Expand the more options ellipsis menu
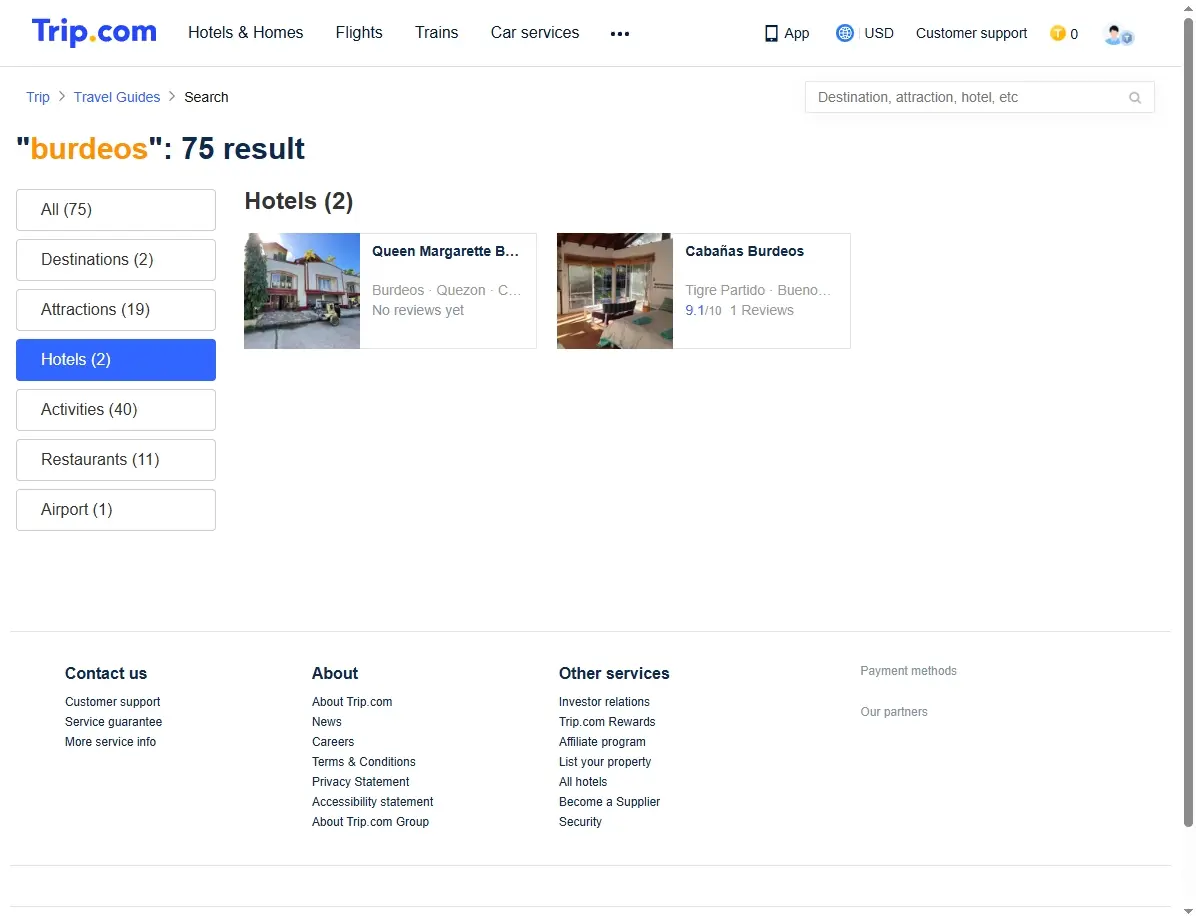 point(619,34)
